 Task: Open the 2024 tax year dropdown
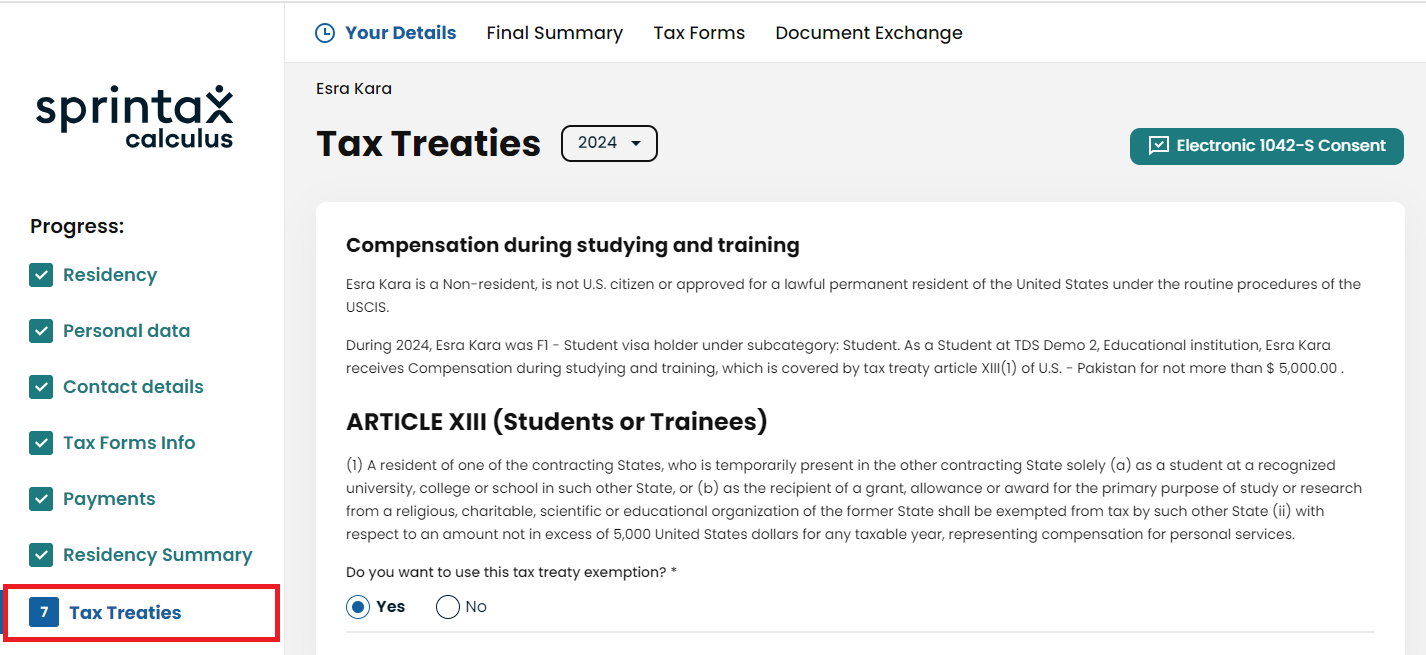coord(609,143)
